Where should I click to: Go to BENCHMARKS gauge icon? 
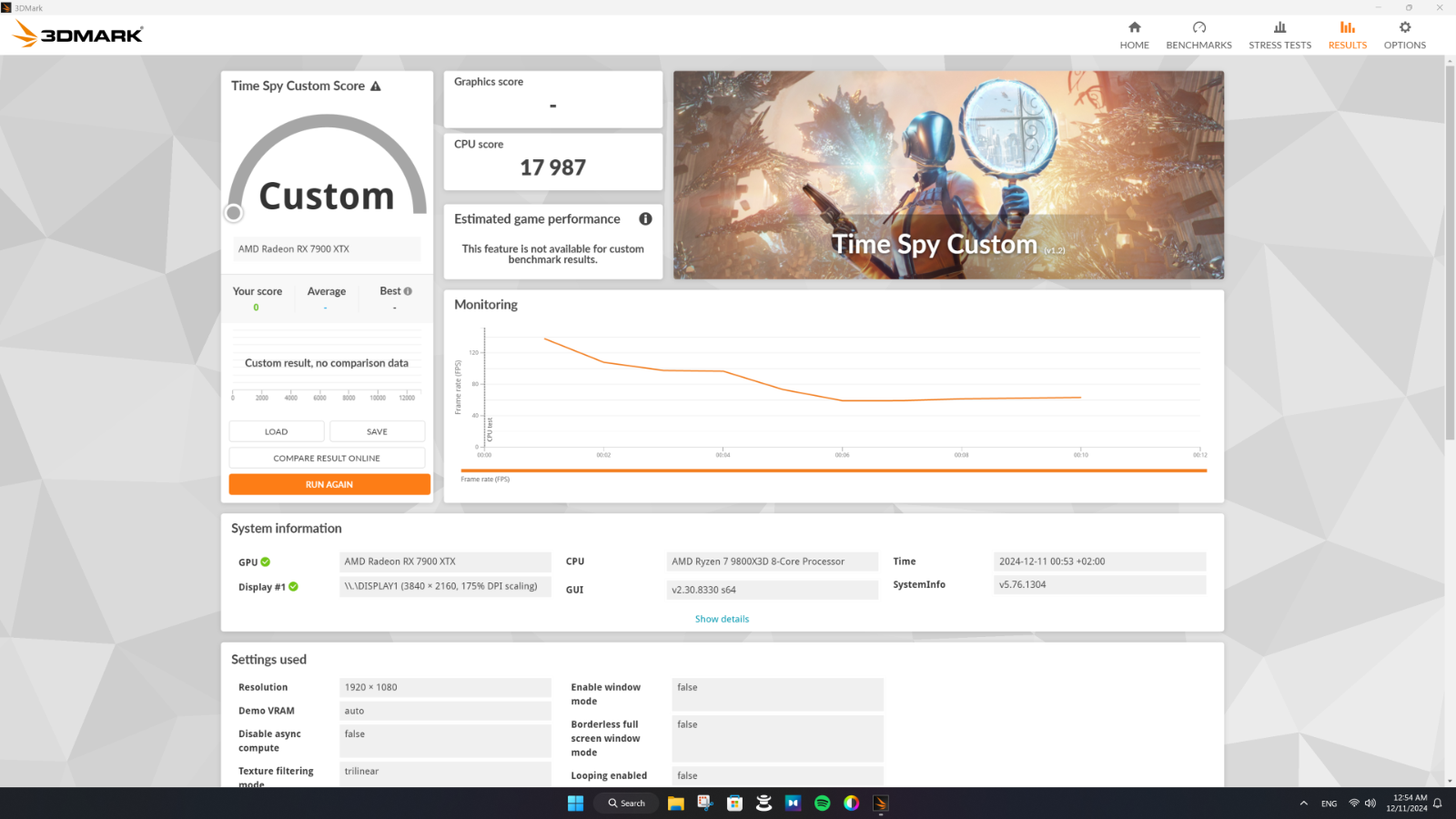1198,27
